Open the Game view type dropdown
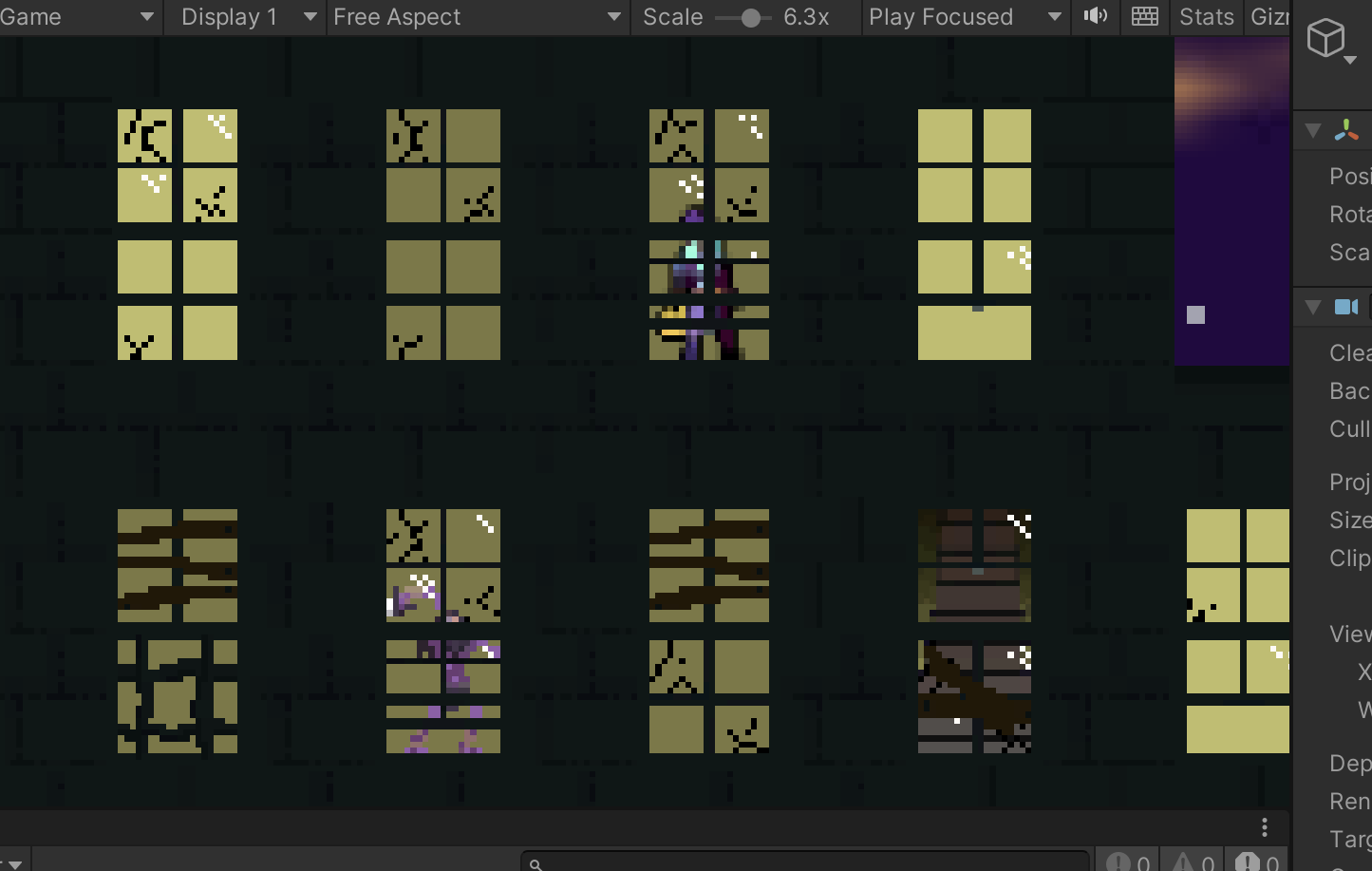Viewport: 1372px width, 871px height. (80, 16)
